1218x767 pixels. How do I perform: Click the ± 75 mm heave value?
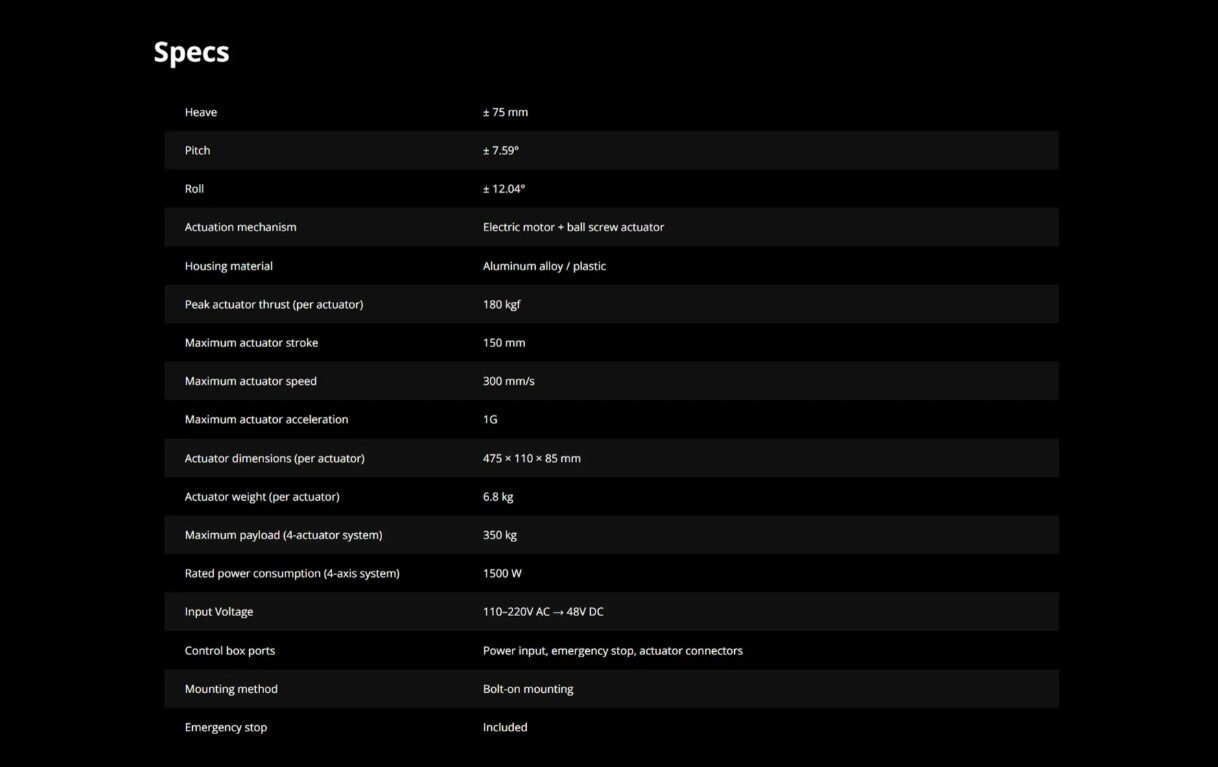505,112
